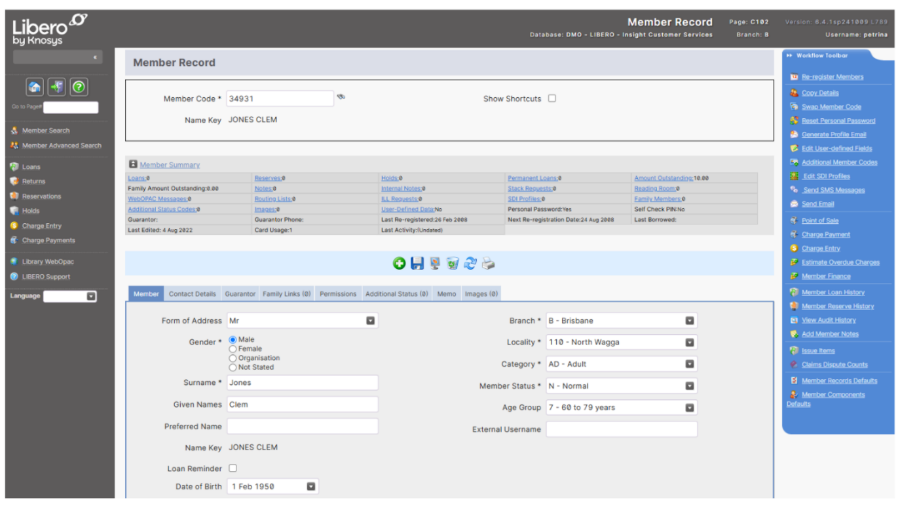Click the Go to Page number field
Image resolution: width=901 pixels, height=505 pixels.
[71, 107]
